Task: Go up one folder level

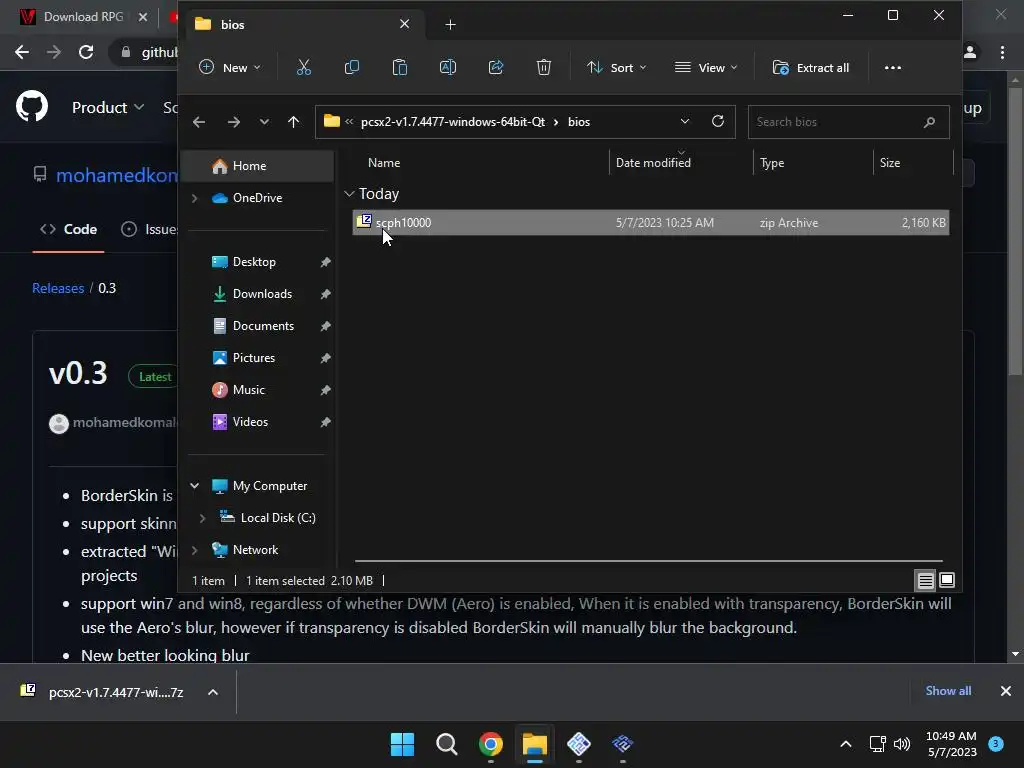Action: tap(293, 122)
